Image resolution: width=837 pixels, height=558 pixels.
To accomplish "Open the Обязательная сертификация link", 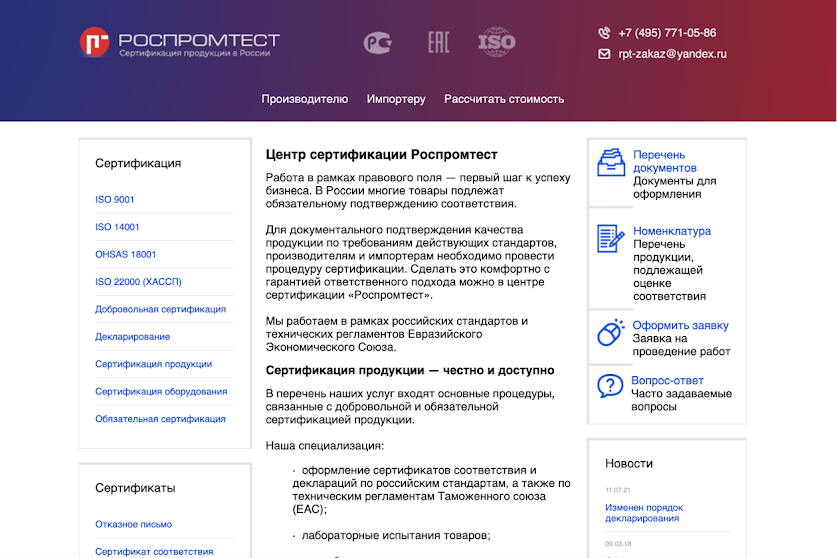I will click(160, 419).
